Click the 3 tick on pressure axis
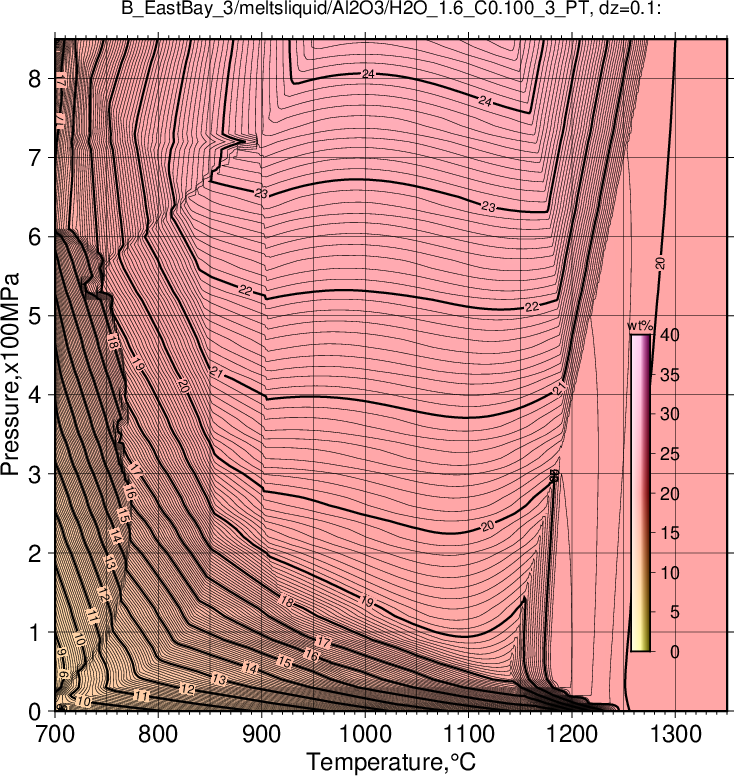Viewport: 734px width, 776px height. pos(34,474)
